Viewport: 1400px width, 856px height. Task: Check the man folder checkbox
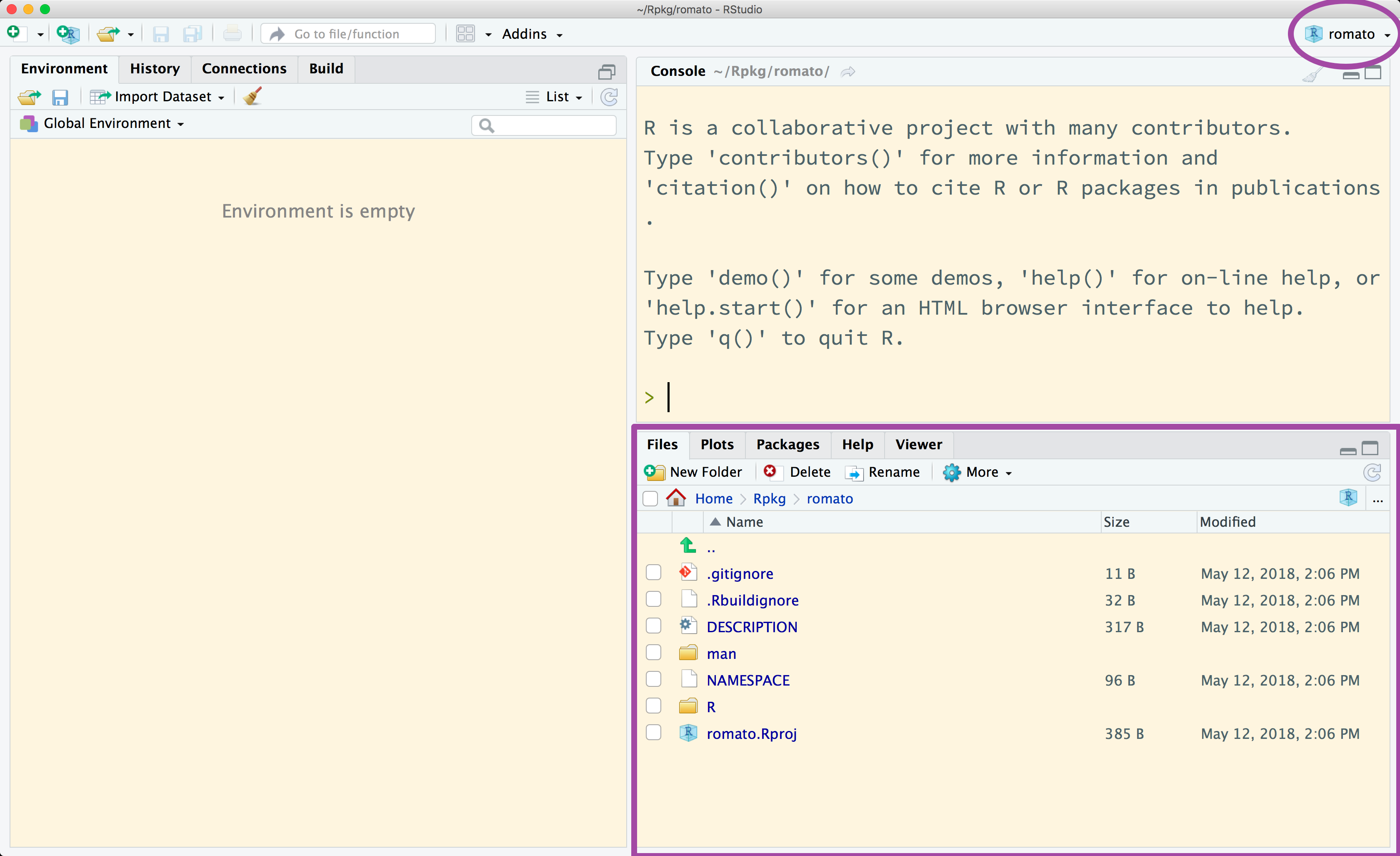click(653, 653)
